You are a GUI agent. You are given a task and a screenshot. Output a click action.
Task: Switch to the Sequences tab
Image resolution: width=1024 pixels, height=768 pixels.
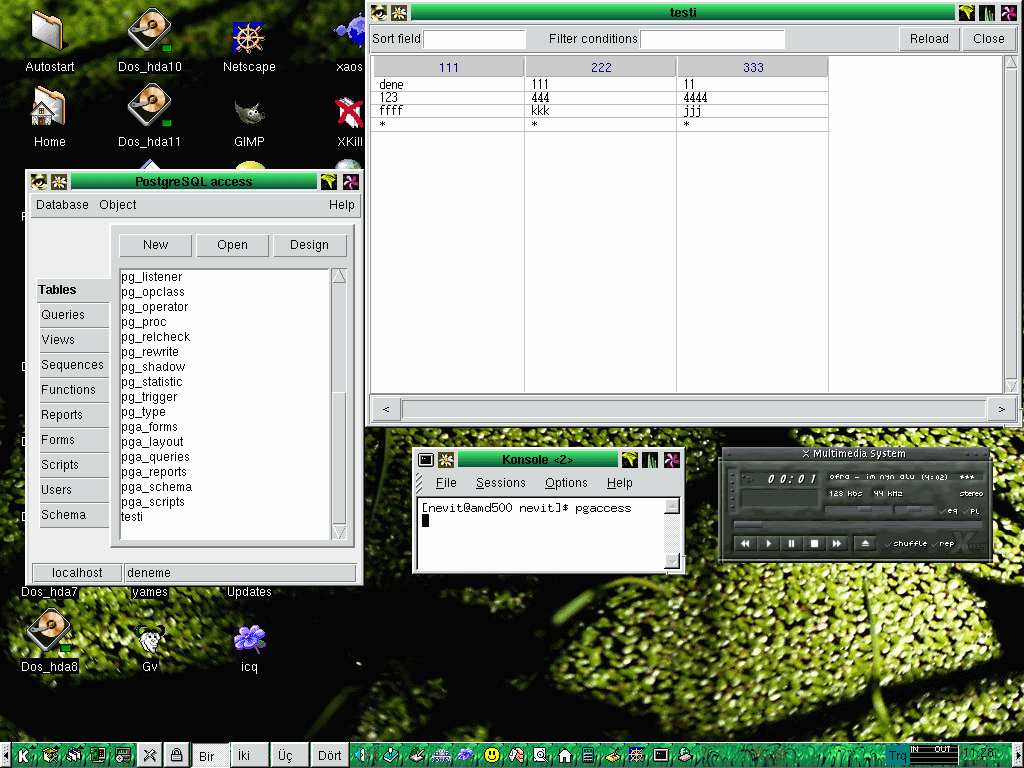click(x=73, y=365)
